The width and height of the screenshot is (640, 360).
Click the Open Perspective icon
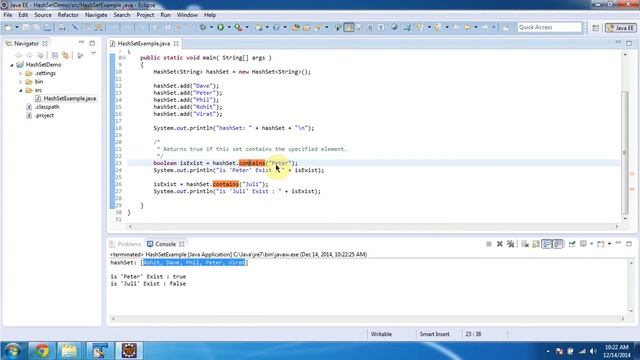click(x=596, y=28)
